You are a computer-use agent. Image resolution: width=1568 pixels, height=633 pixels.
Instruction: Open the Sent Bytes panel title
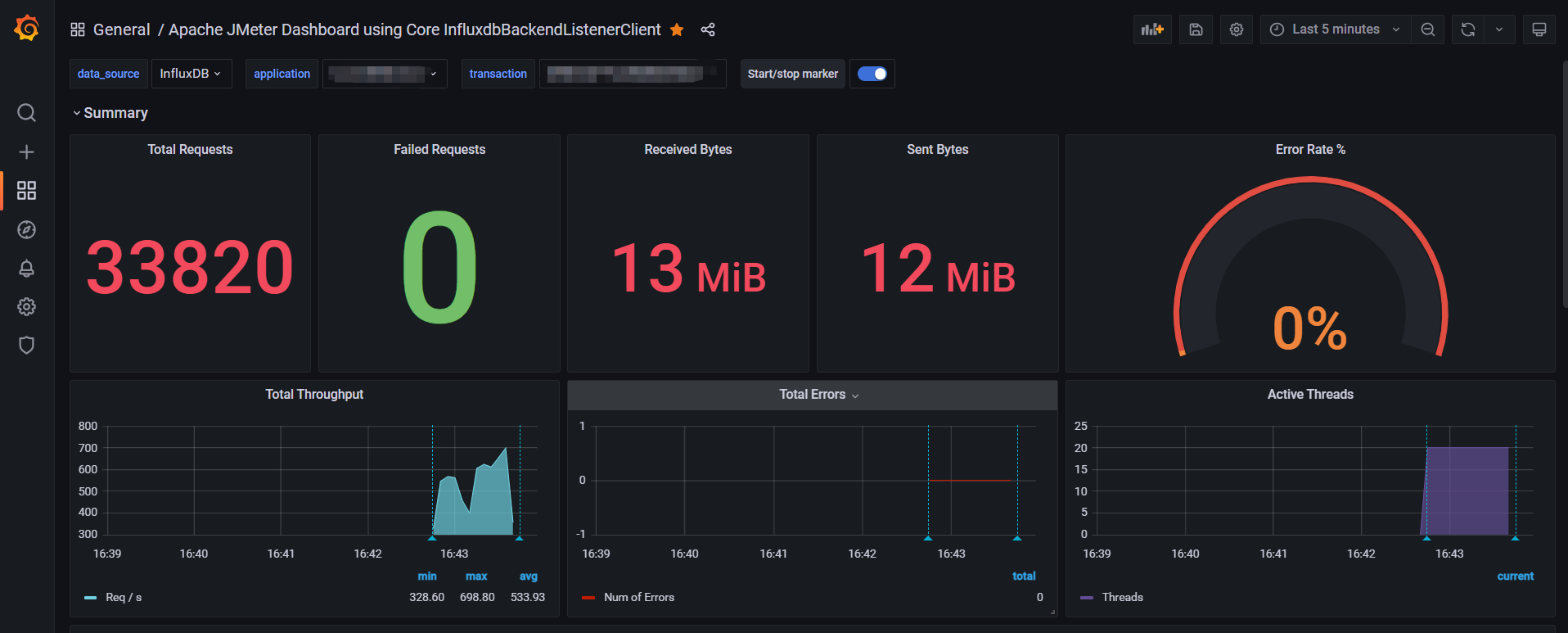pyautogui.click(x=937, y=149)
